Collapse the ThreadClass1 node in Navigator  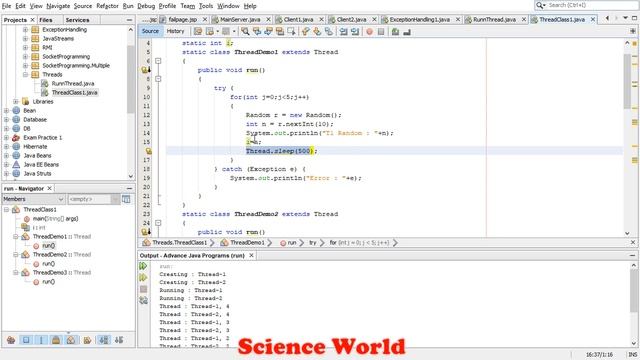pyautogui.click(x=7, y=209)
